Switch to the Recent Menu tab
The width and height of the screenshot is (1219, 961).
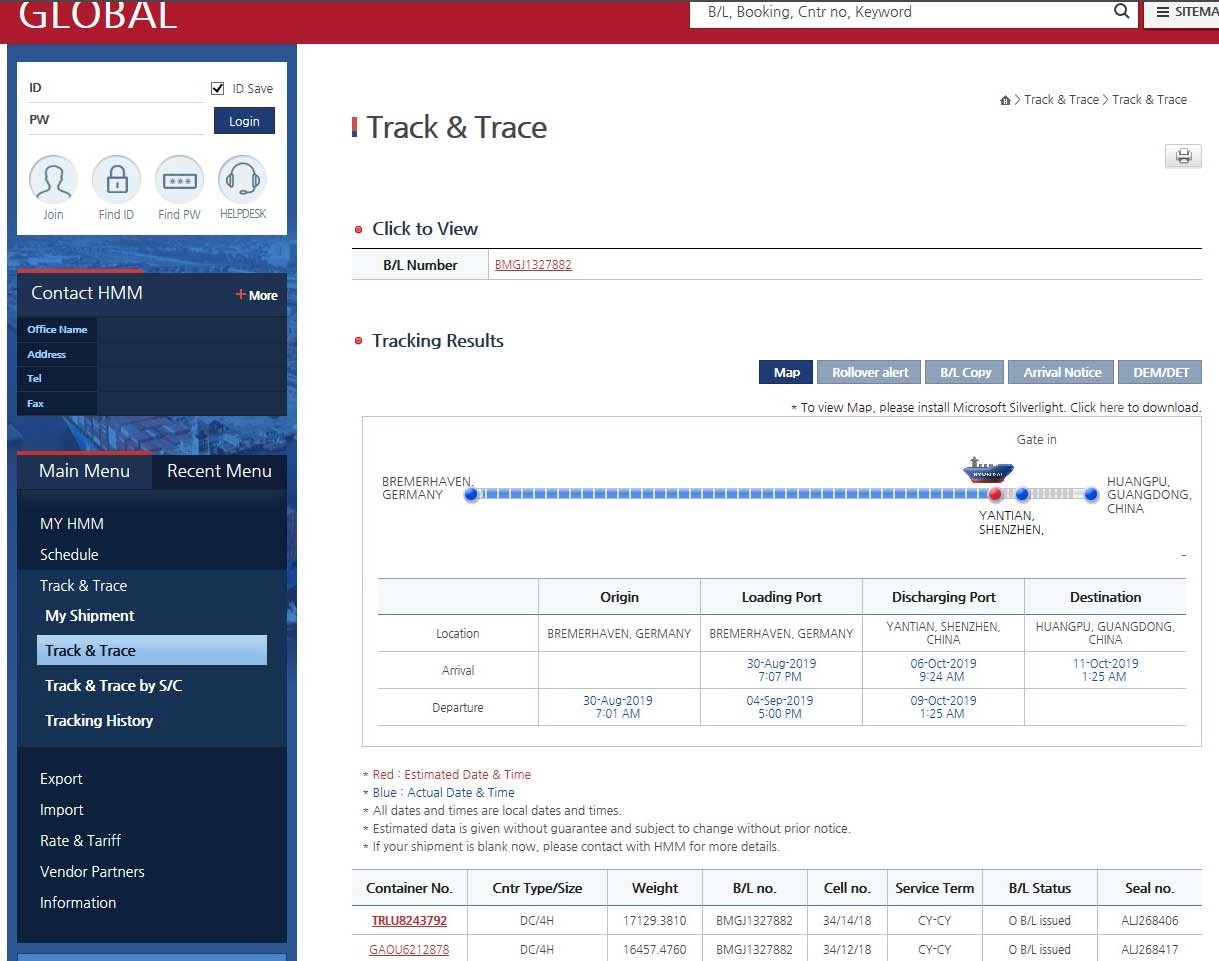pyautogui.click(x=219, y=471)
